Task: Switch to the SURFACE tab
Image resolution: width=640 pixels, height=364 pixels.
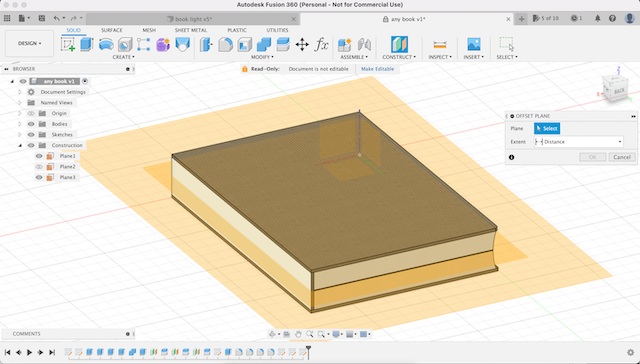Action: (x=111, y=30)
